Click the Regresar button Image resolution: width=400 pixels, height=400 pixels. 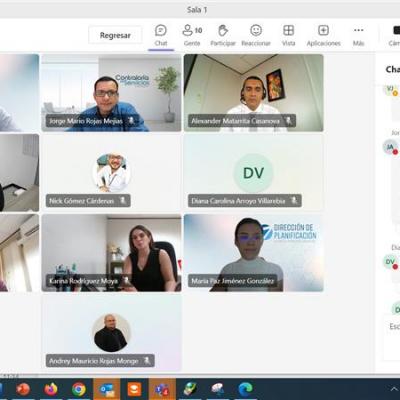[115, 35]
